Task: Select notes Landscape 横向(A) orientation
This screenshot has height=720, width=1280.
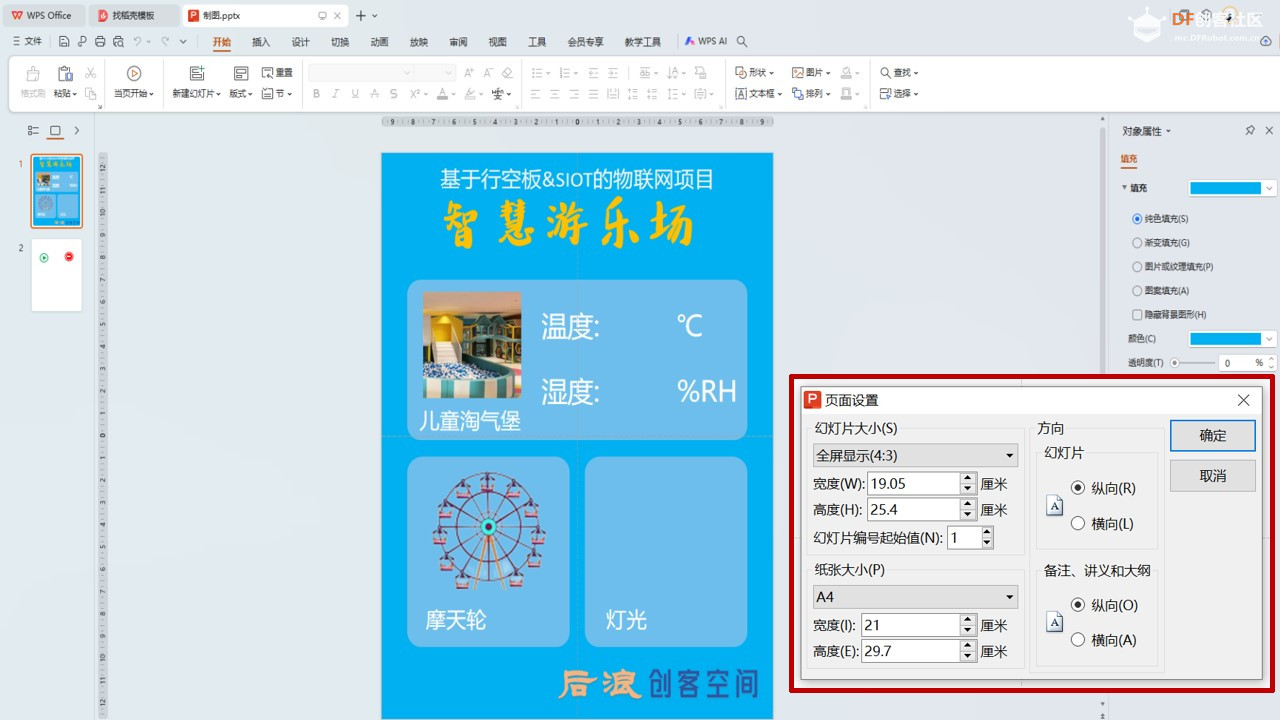Action: [1078, 640]
